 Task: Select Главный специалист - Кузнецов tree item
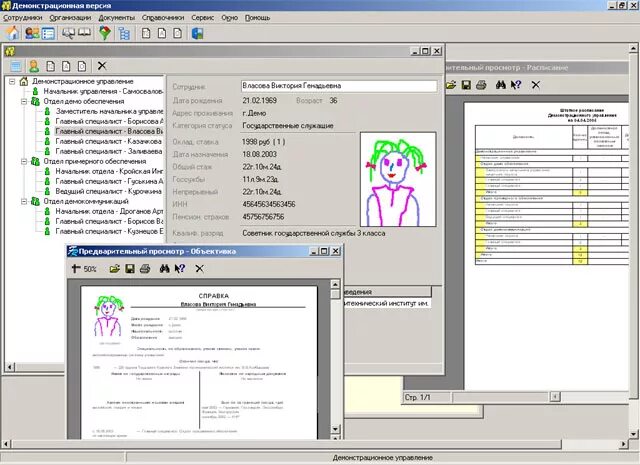109,231
